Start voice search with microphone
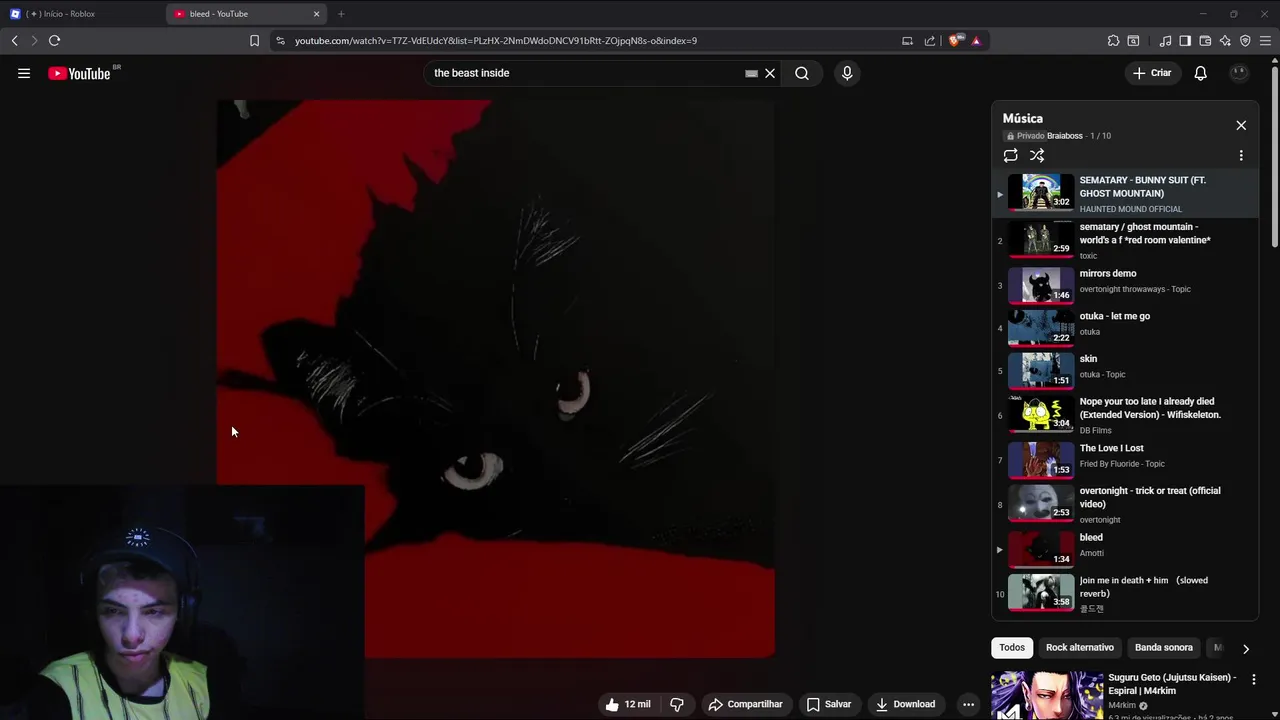The width and height of the screenshot is (1280, 720). (x=847, y=73)
